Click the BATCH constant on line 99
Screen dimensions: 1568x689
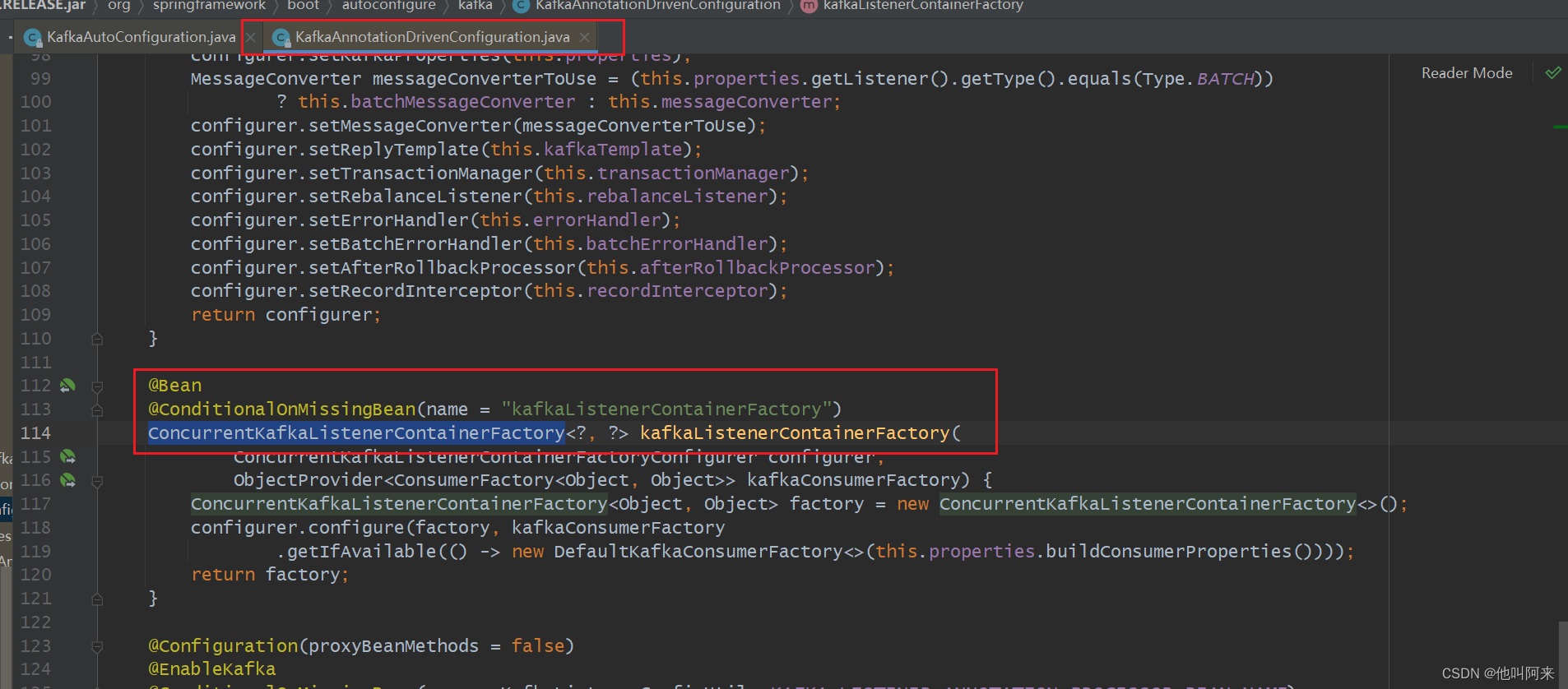click(1225, 79)
